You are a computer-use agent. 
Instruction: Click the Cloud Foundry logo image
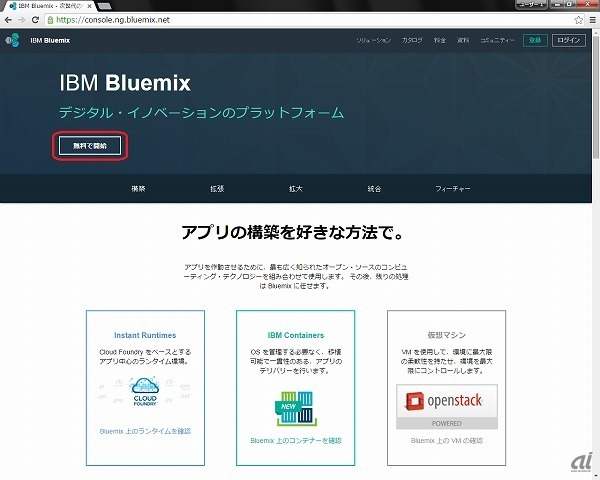pyautogui.click(x=145, y=391)
